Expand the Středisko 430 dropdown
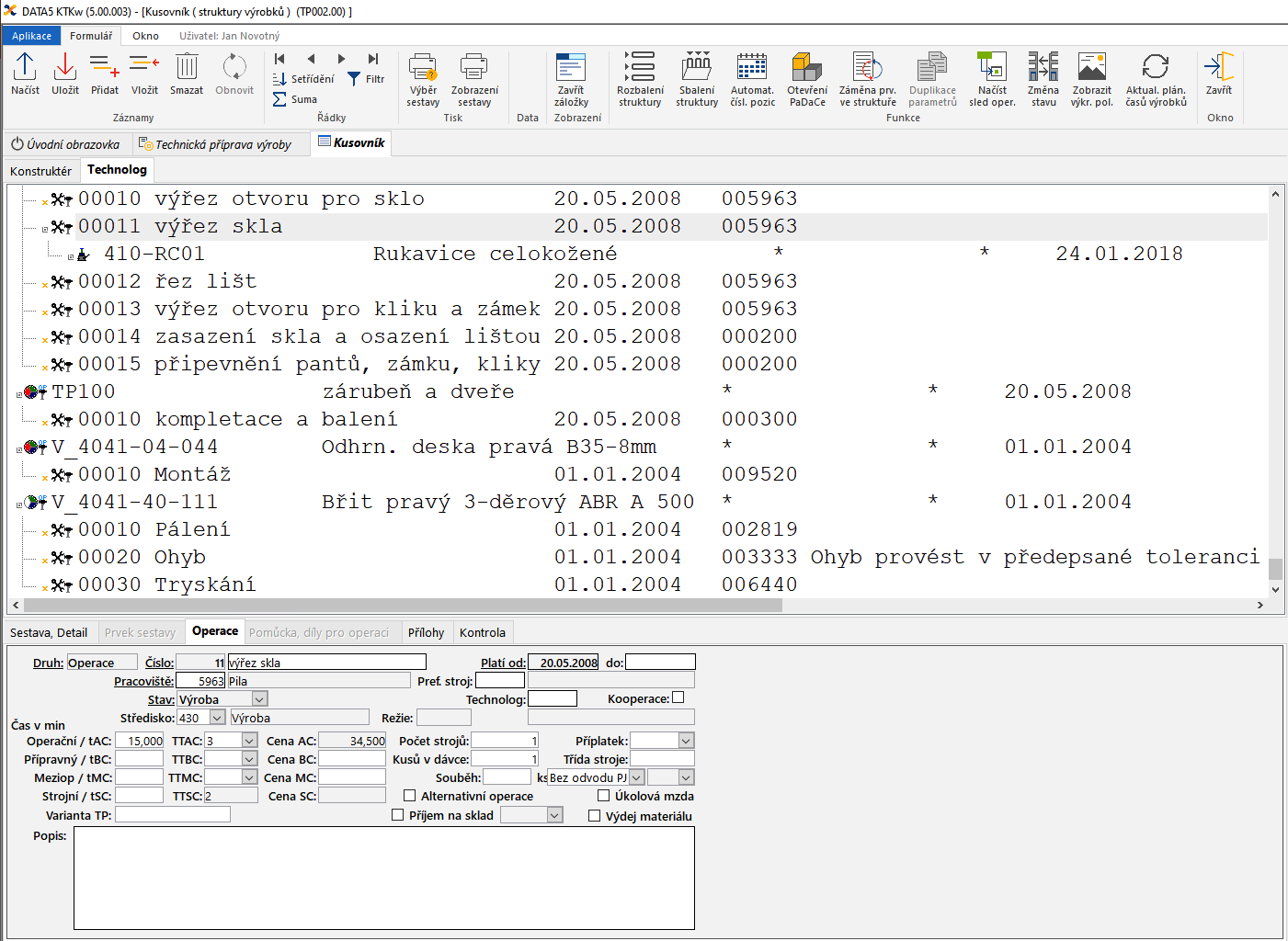Image resolution: width=1288 pixels, height=941 pixels. (x=218, y=718)
